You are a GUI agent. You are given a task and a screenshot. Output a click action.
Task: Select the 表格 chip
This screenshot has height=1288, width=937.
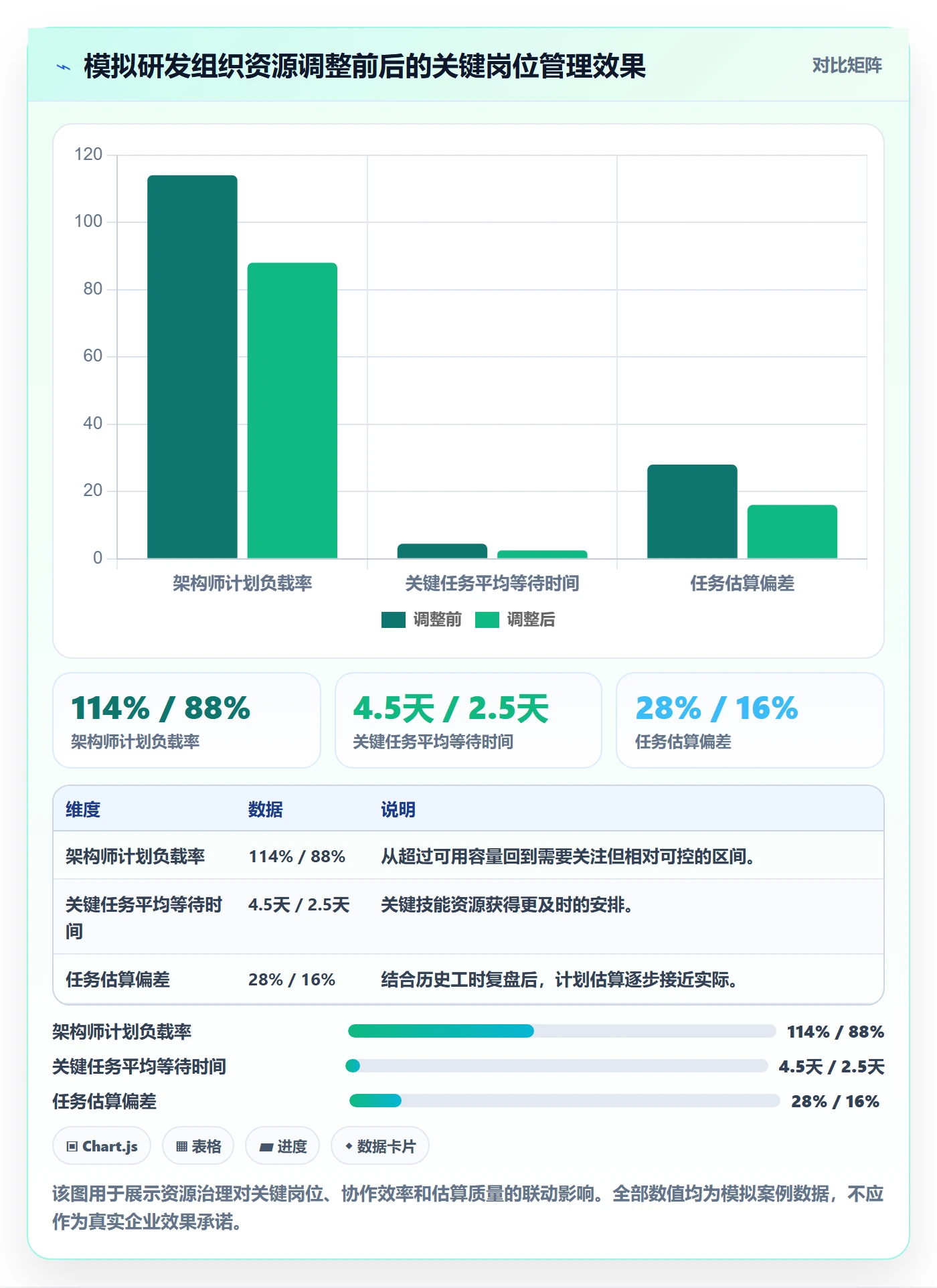coord(198,1146)
